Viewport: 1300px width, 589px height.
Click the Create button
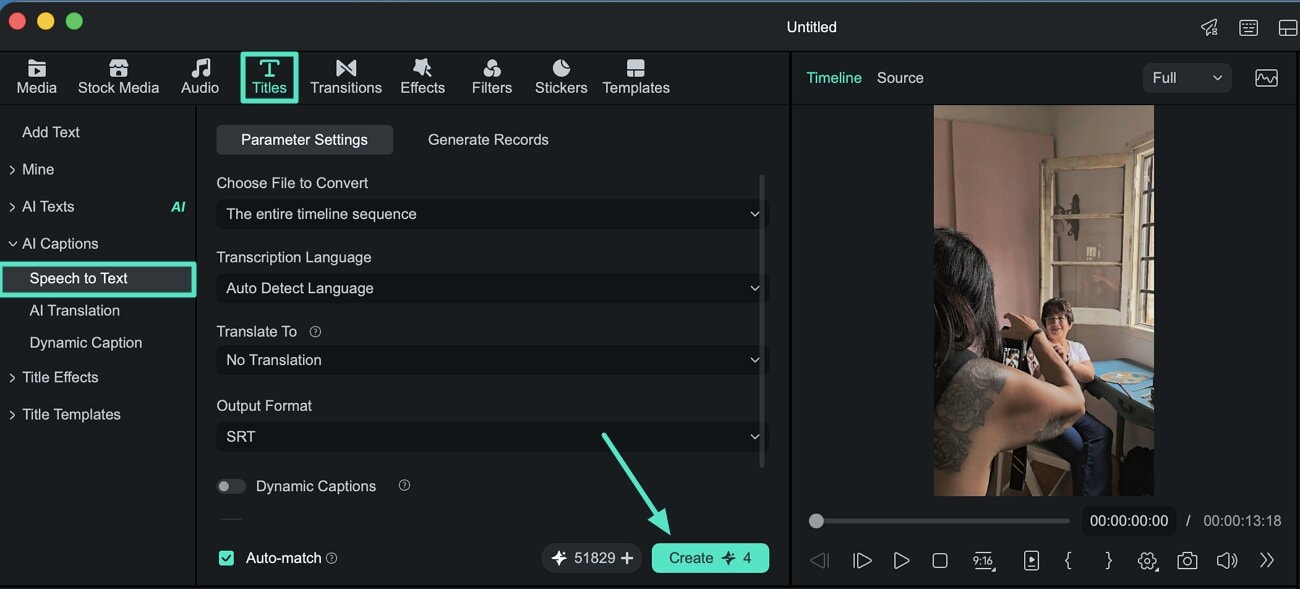coord(710,558)
